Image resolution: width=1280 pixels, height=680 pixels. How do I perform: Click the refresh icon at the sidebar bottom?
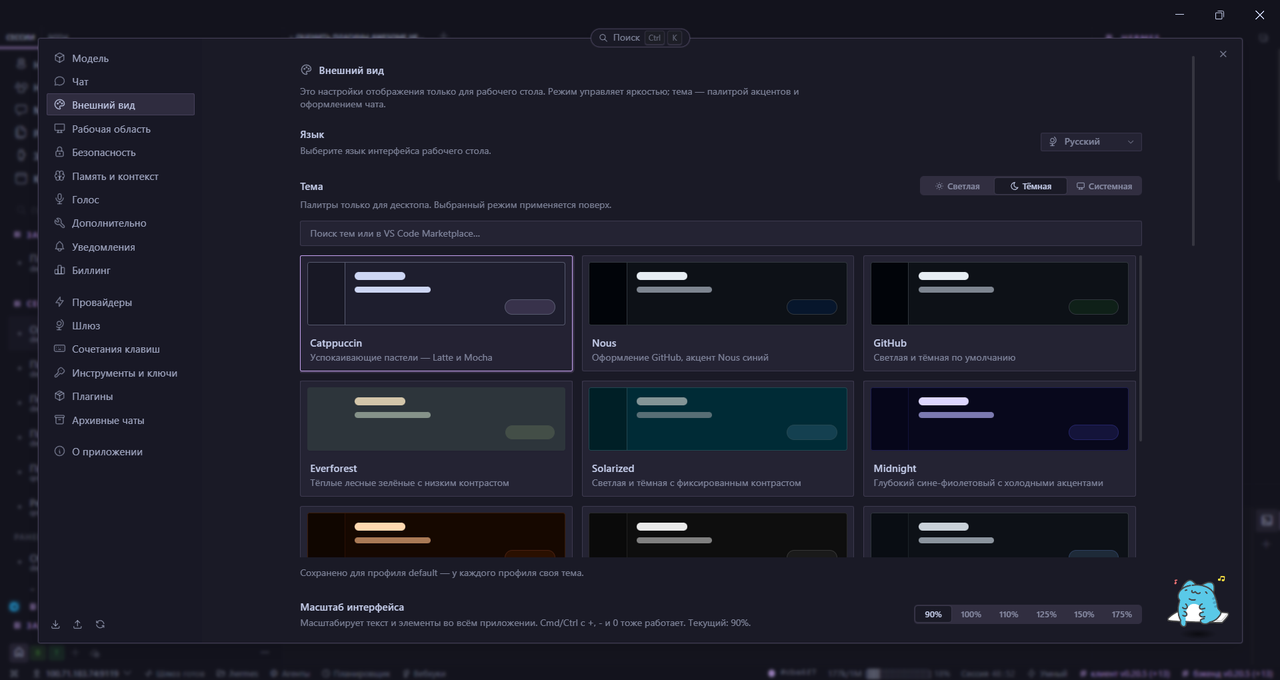pos(100,624)
